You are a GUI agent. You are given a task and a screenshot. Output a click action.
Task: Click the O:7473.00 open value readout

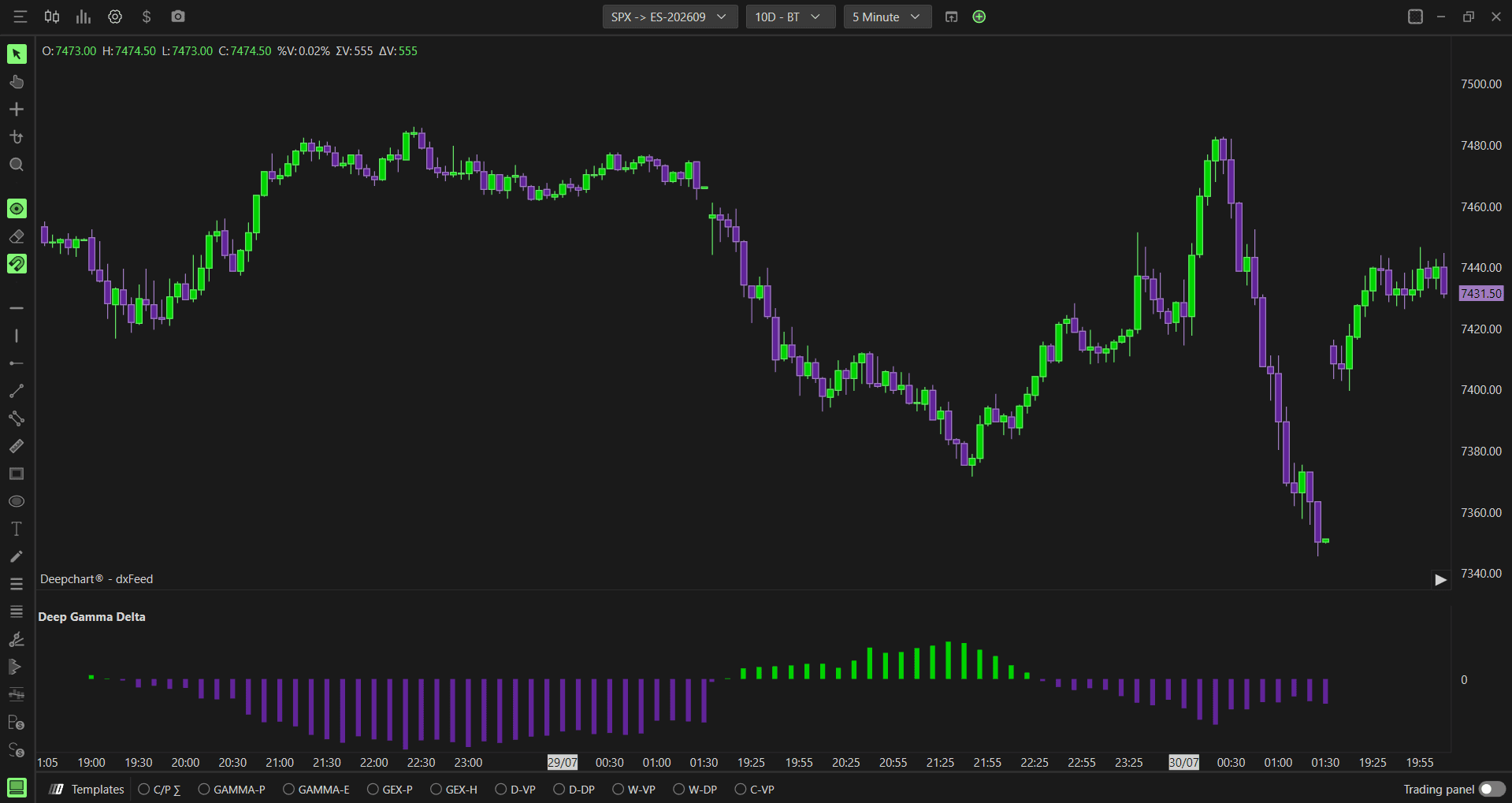(69, 51)
